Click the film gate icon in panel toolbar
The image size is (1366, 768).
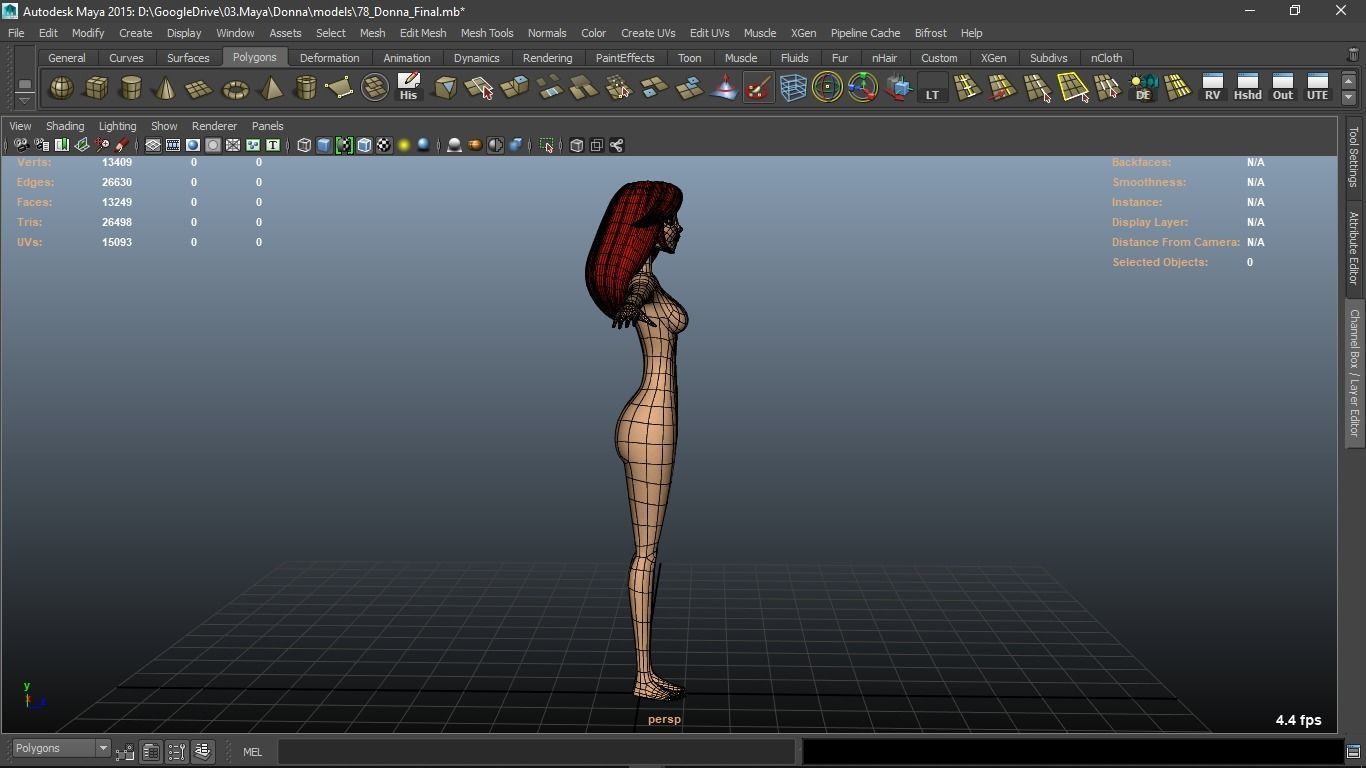tap(173, 146)
